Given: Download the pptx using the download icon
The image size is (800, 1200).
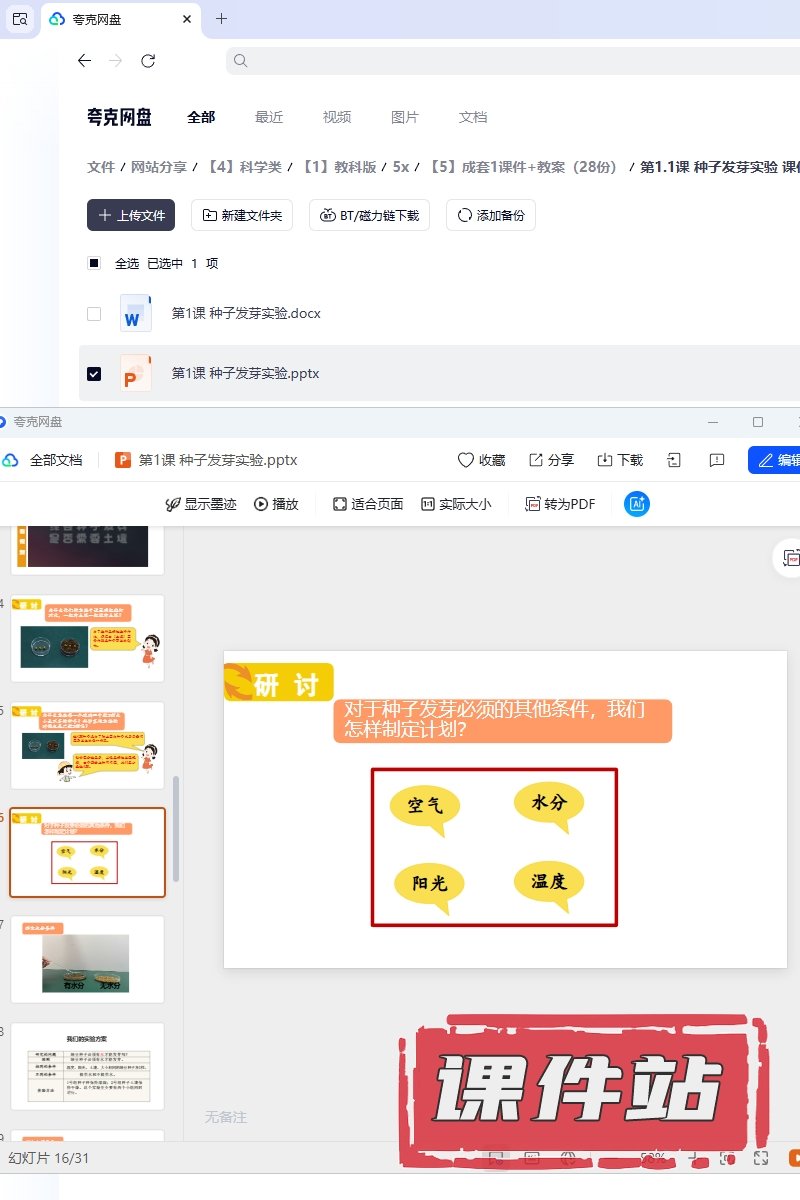Looking at the screenshot, I should 604,460.
